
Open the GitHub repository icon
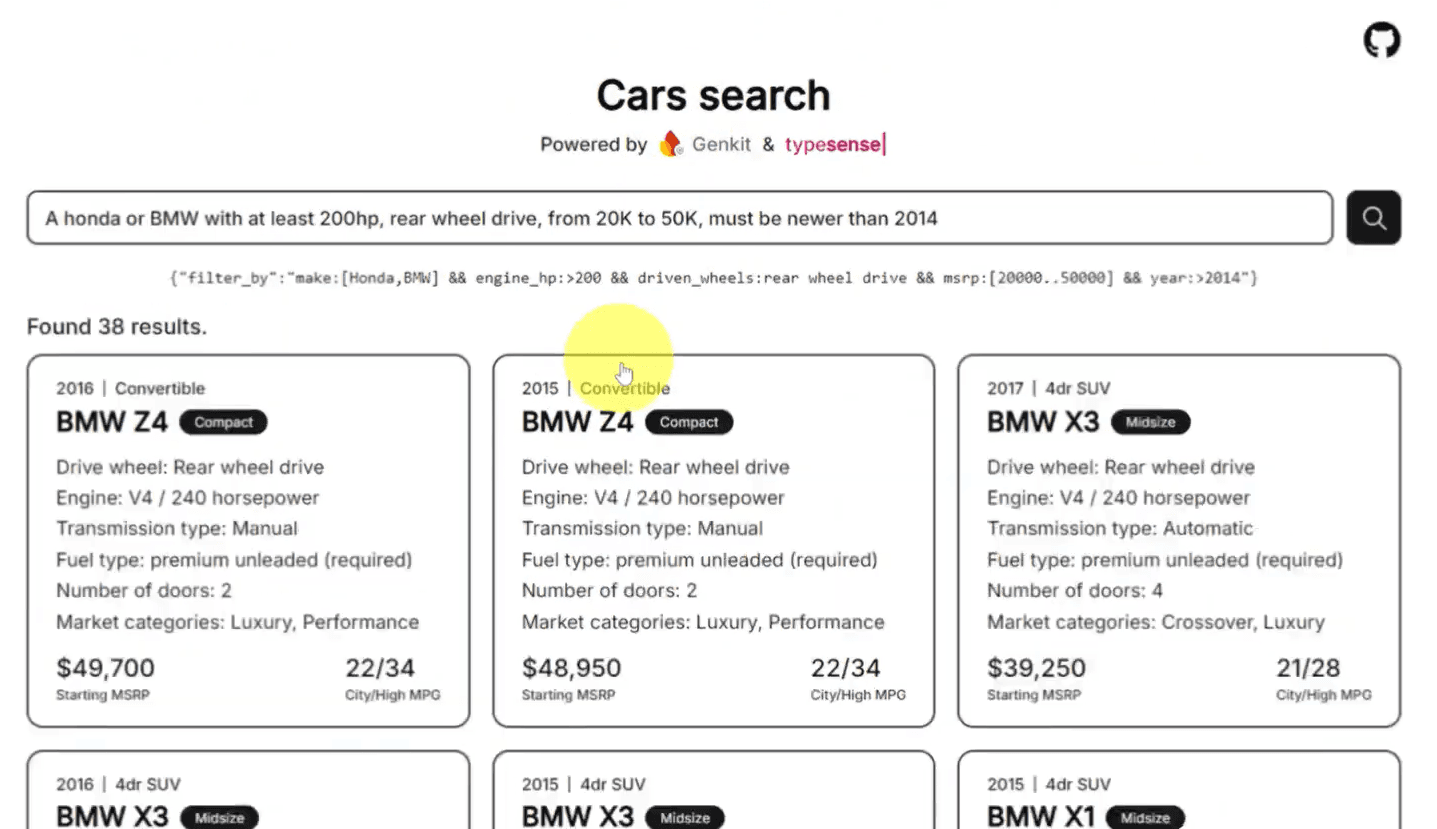click(1382, 40)
